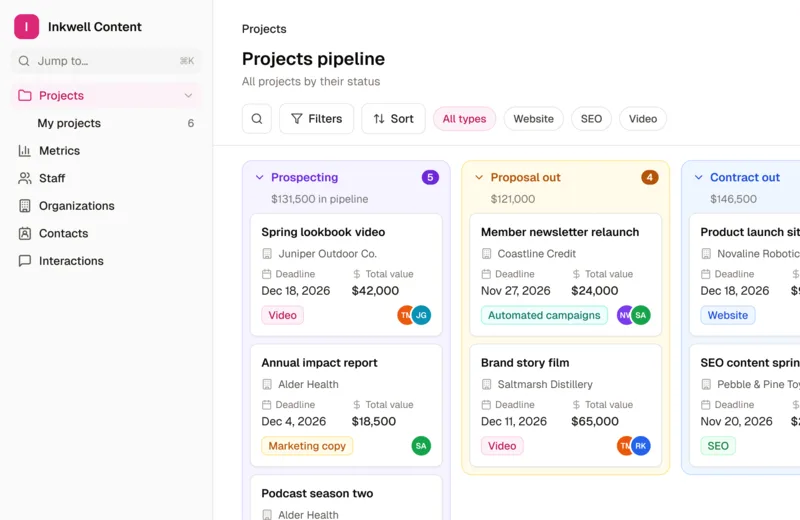
Task: Collapse the Proposal out column
Action: click(x=479, y=178)
